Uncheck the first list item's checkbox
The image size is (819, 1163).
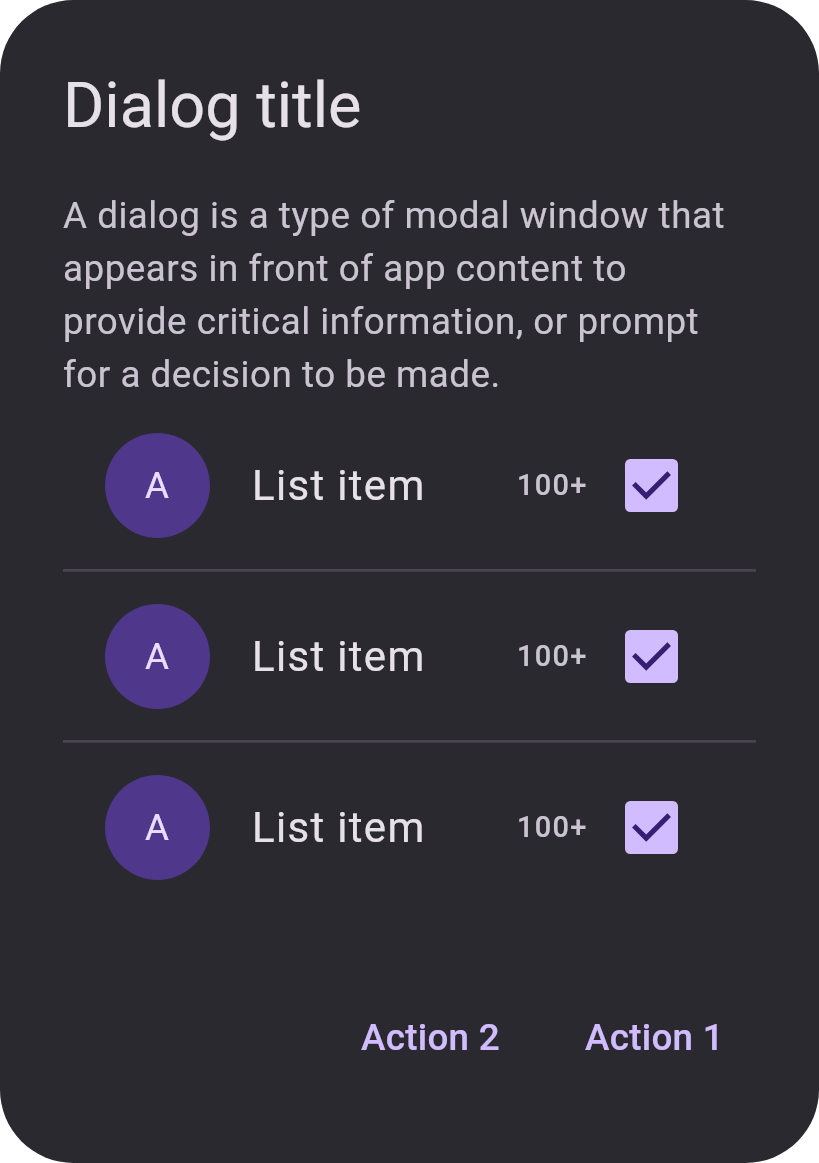[x=651, y=486]
